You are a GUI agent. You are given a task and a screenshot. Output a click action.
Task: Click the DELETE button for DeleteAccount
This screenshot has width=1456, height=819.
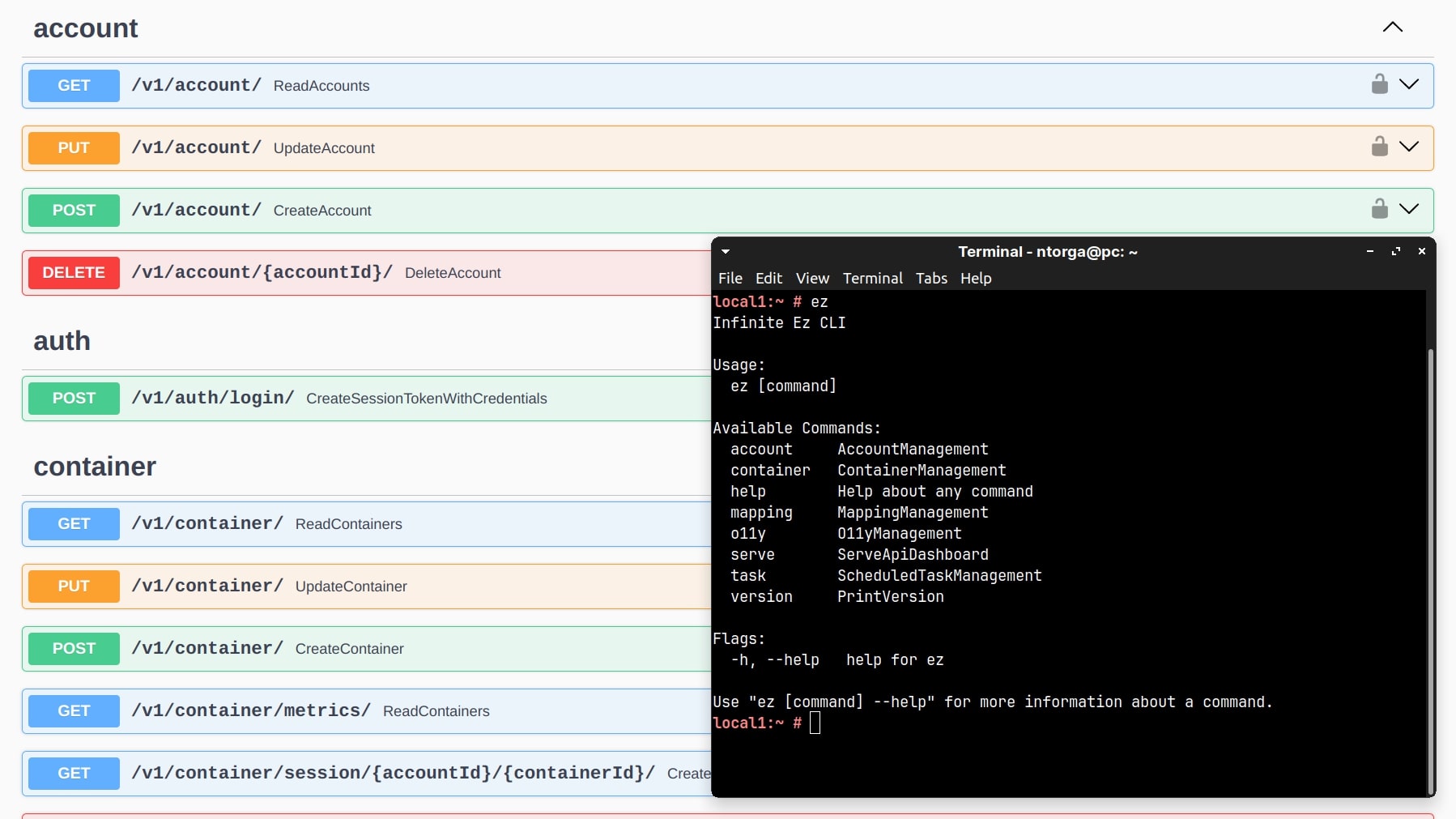click(74, 273)
